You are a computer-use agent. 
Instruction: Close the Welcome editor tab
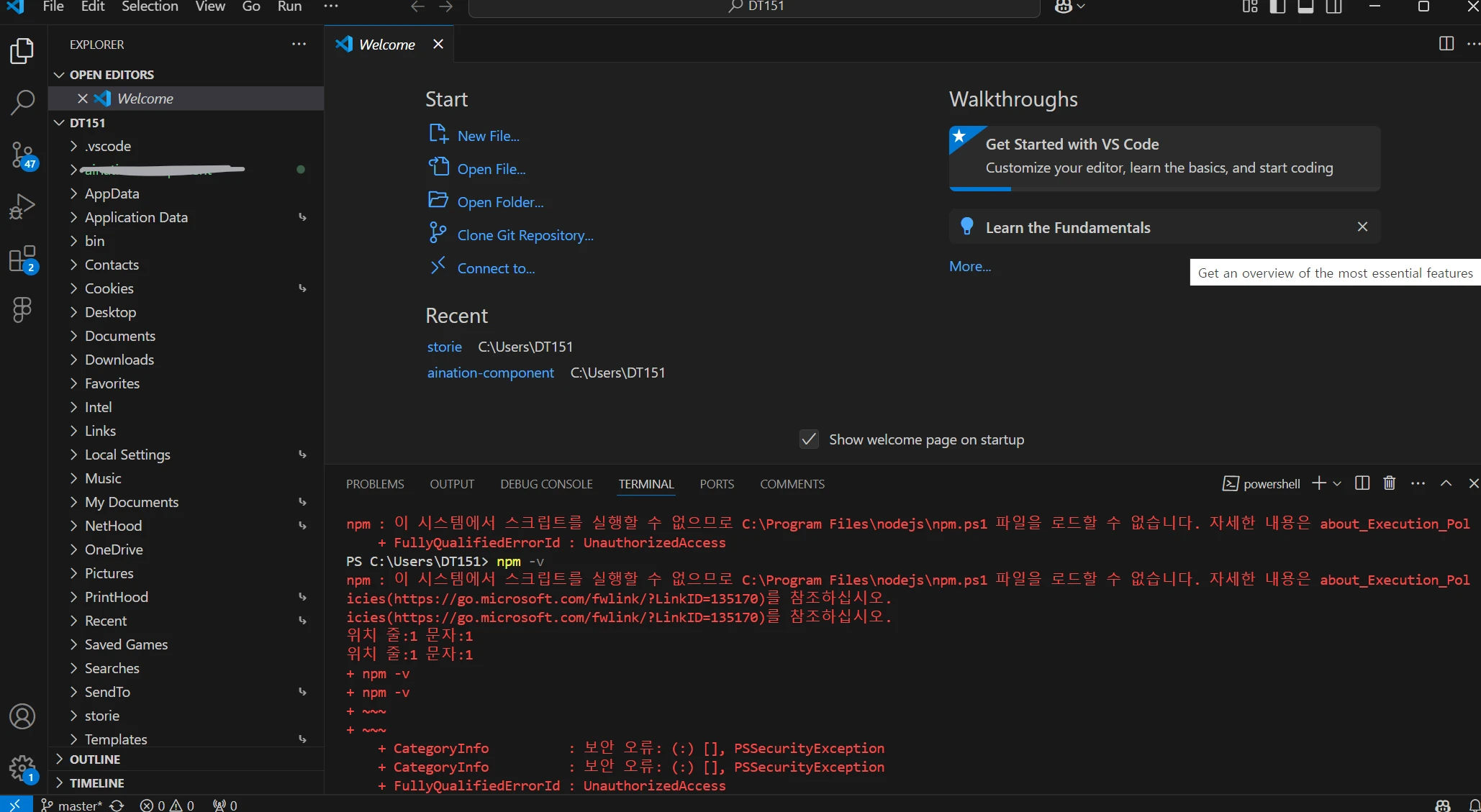point(438,44)
